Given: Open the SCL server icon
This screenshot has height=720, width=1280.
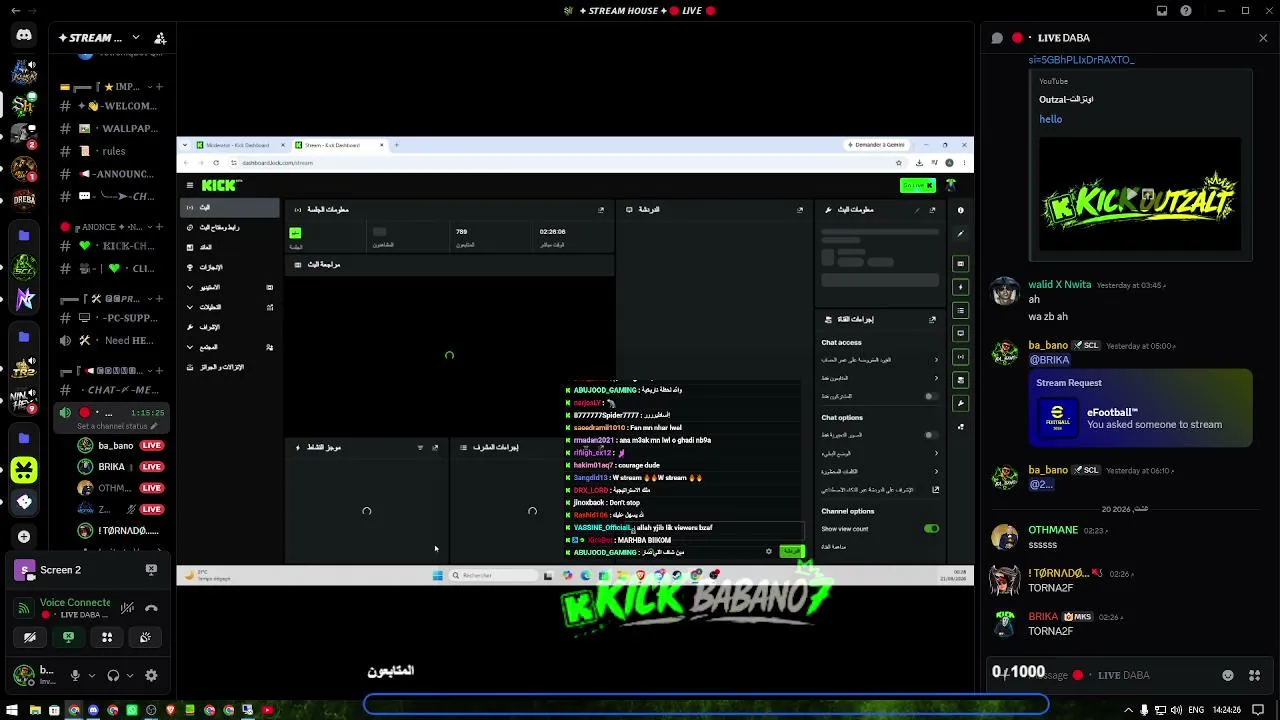Looking at the screenshot, I should pos(24,267).
